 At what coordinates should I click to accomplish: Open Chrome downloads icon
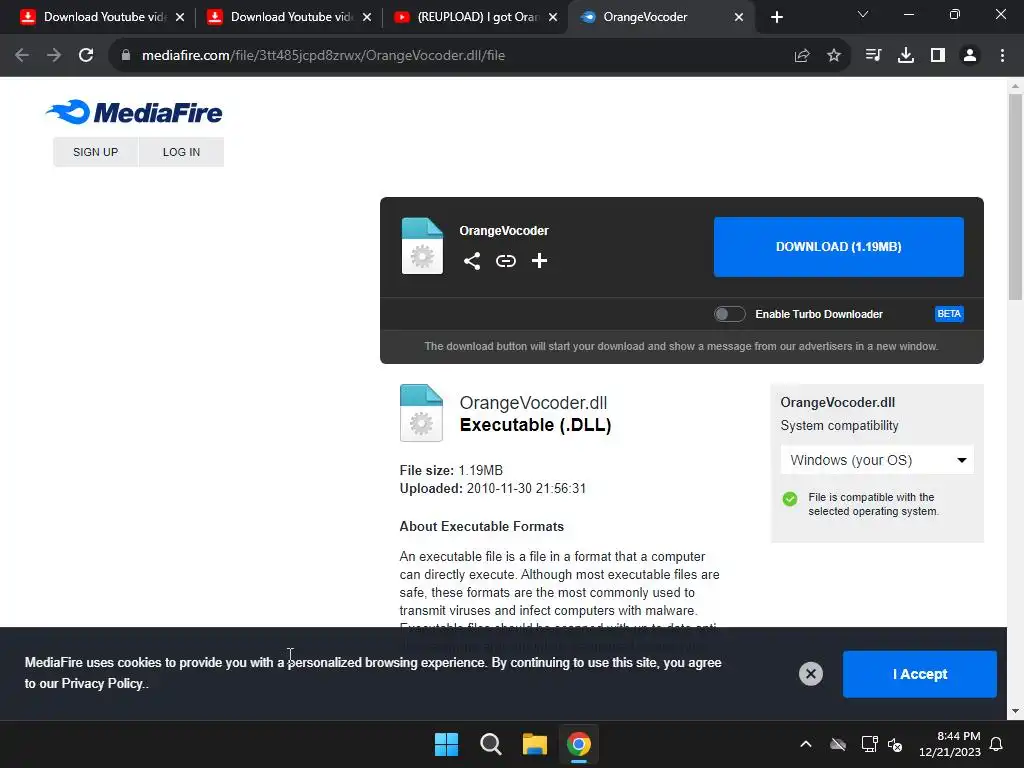(x=906, y=56)
